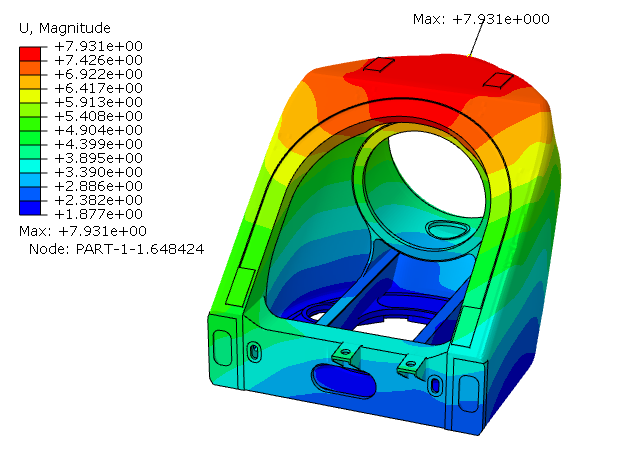
Task: Select the red color band in legend
Action: [x=30, y=54]
